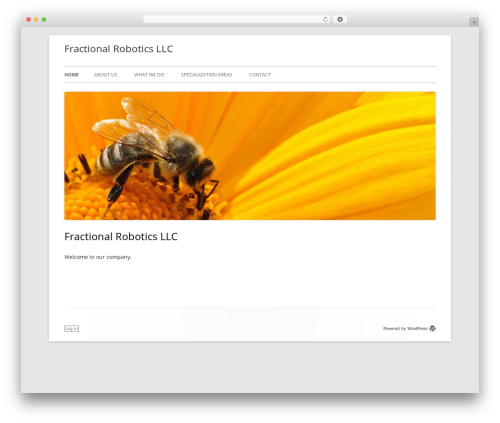Open the About Us menu item
This screenshot has height=423, width=500.
(x=105, y=75)
